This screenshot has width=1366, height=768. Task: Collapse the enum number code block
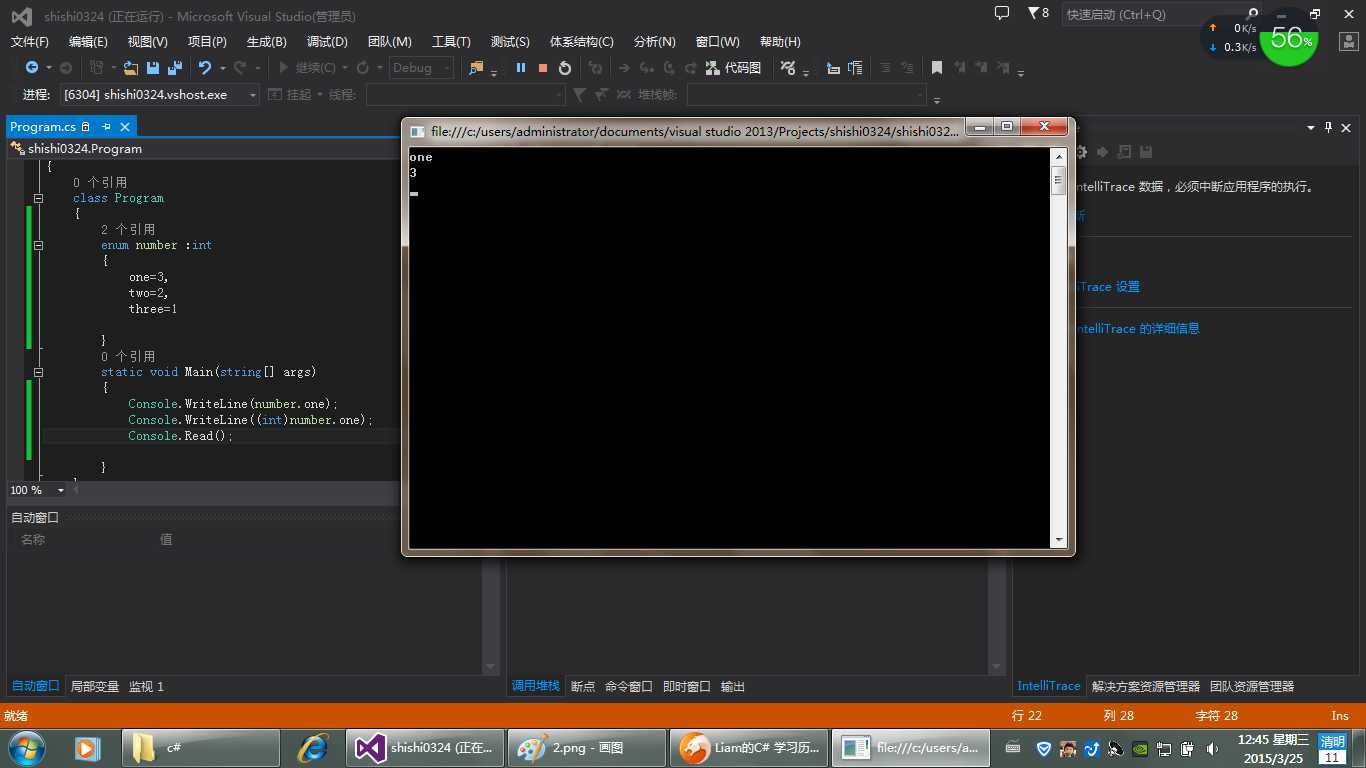click(x=38, y=245)
